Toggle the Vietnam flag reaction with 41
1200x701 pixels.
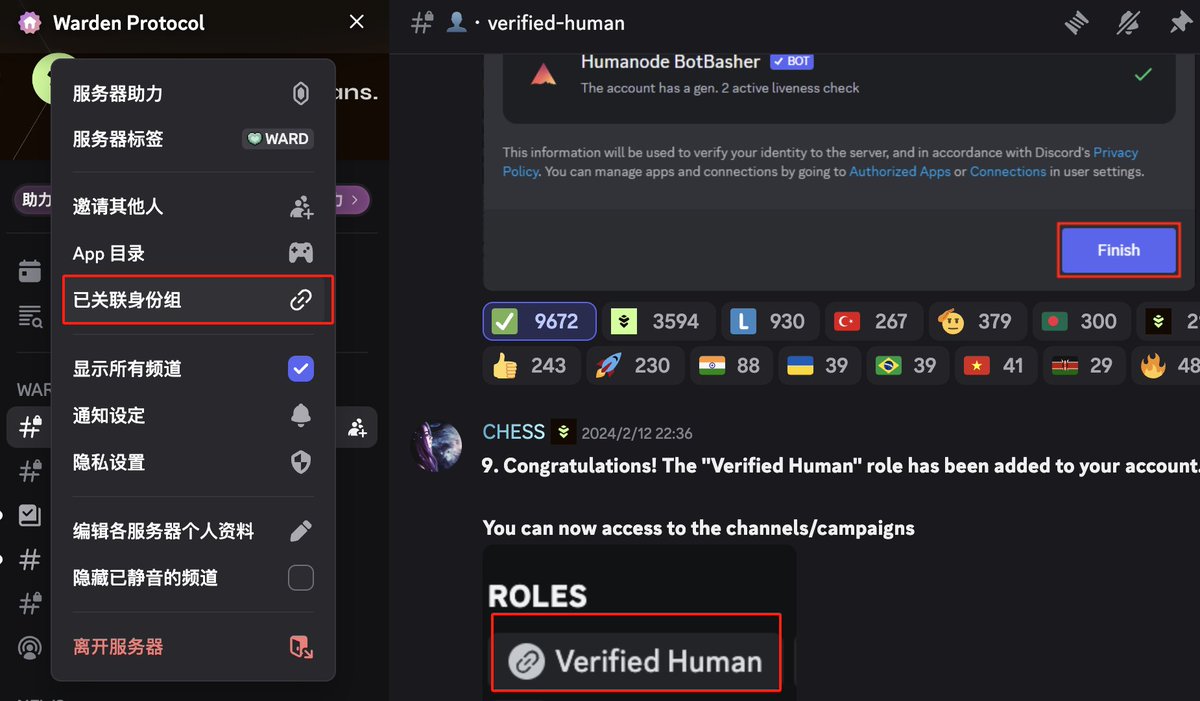click(x=995, y=365)
